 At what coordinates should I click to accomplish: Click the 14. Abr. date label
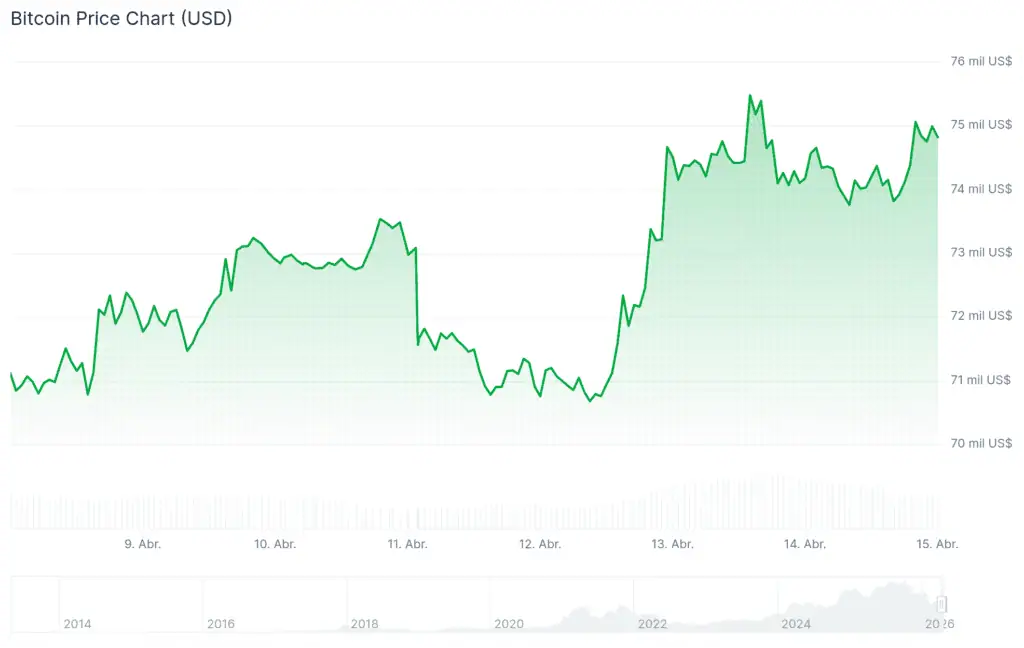805,544
